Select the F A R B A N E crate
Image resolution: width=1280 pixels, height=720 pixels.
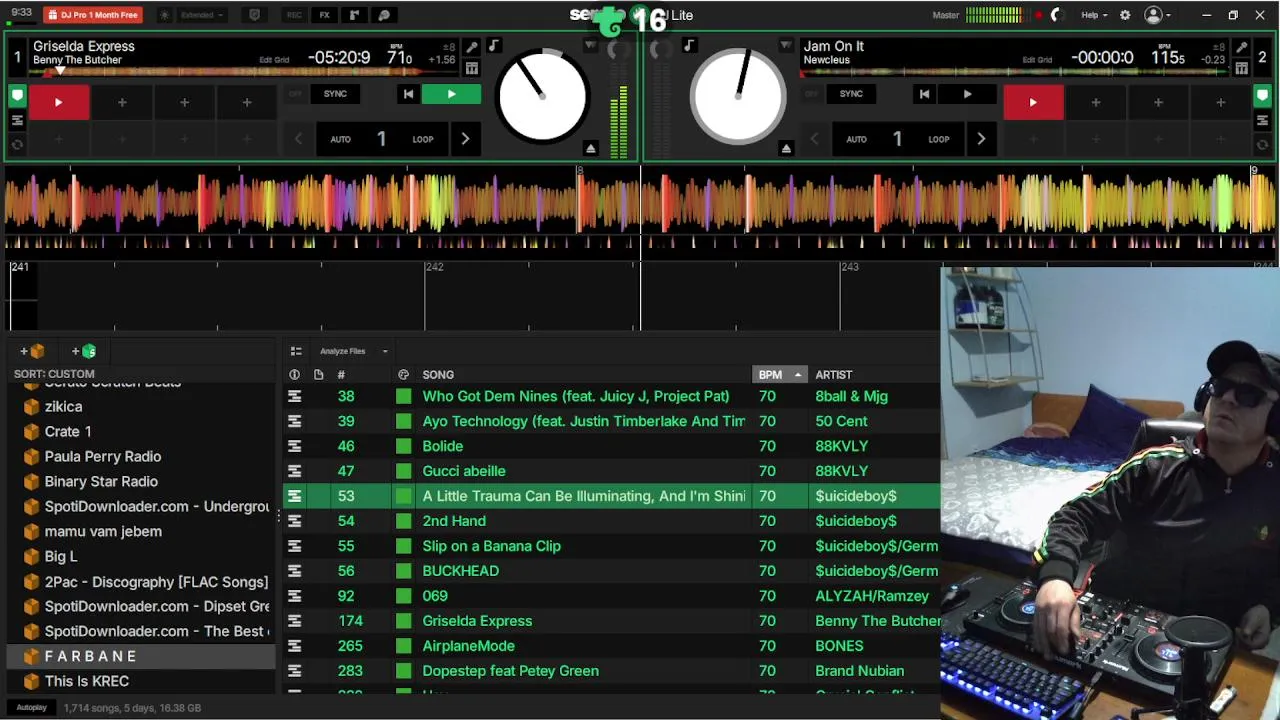[x=141, y=656]
